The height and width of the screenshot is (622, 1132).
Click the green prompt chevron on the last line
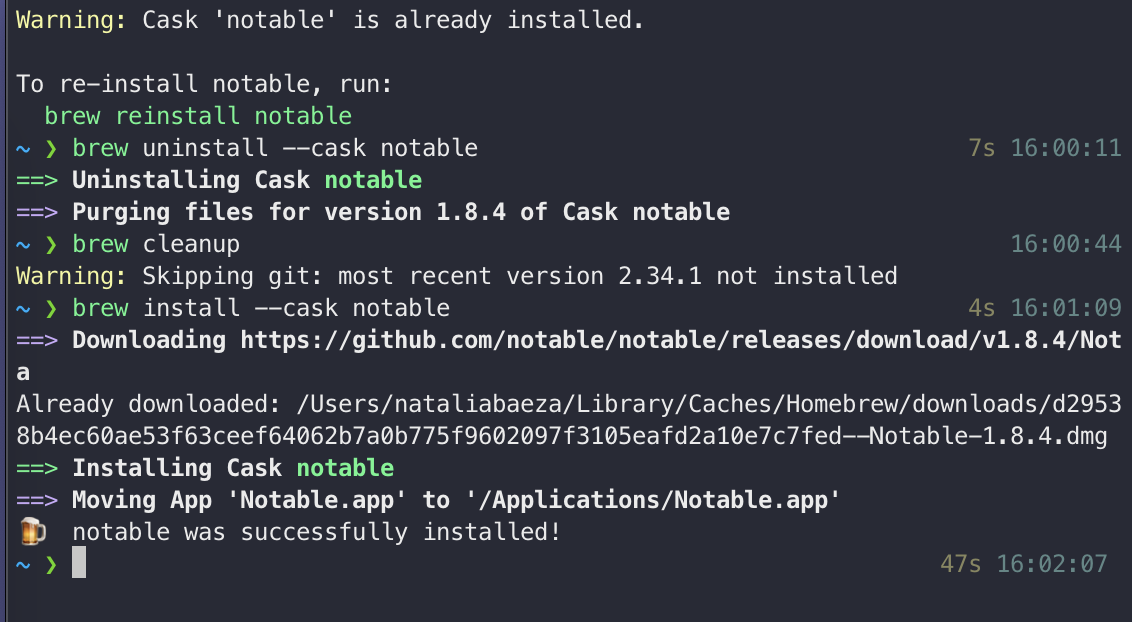pyautogui.click(x=51, y=564)
